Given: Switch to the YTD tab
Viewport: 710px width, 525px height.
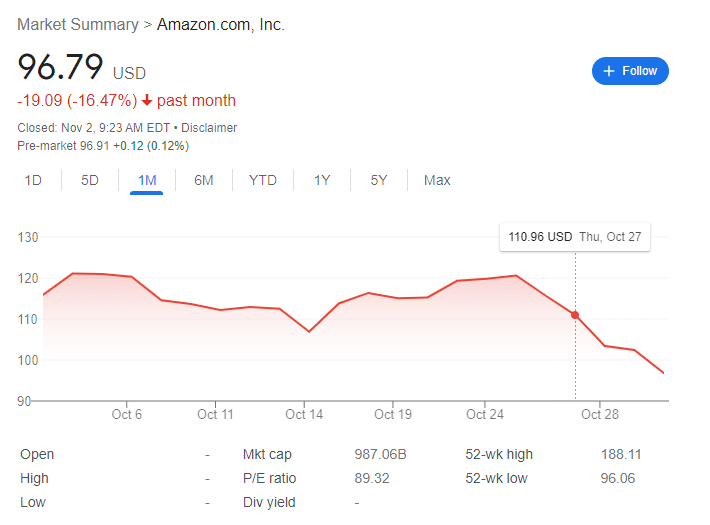Looking at the screenshot, I should coord(263,180).
